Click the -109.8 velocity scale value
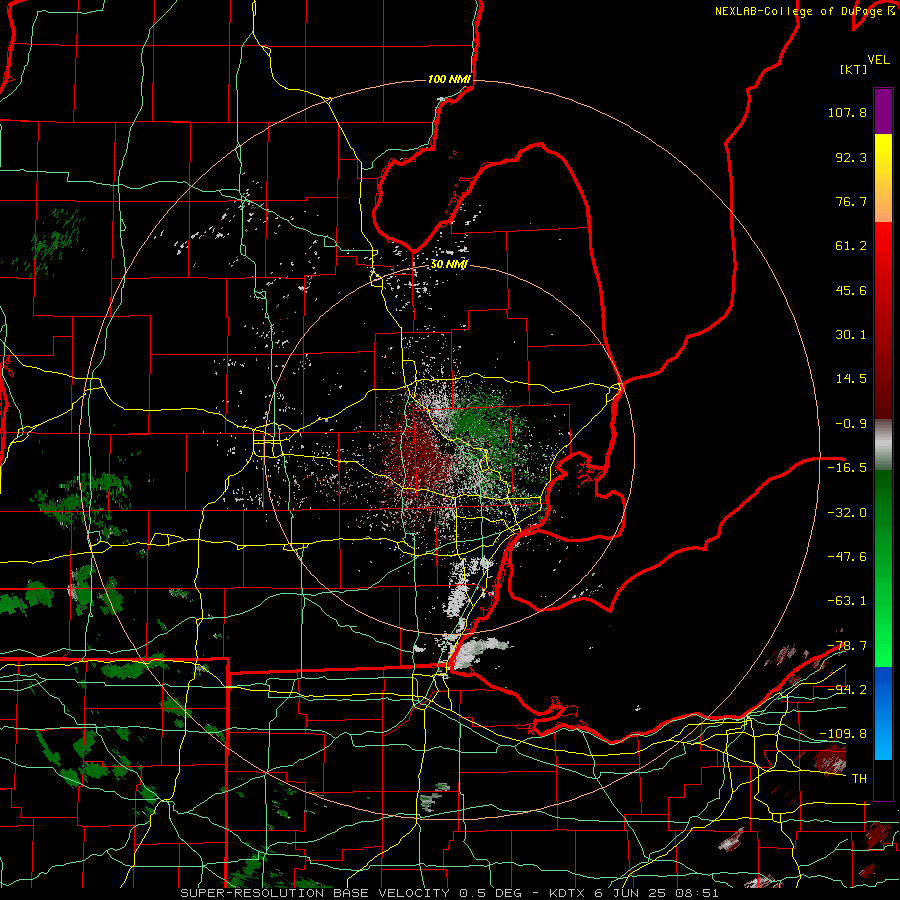Image resolution: width=900 pixels, height=900 pixels. pos(843,734)
